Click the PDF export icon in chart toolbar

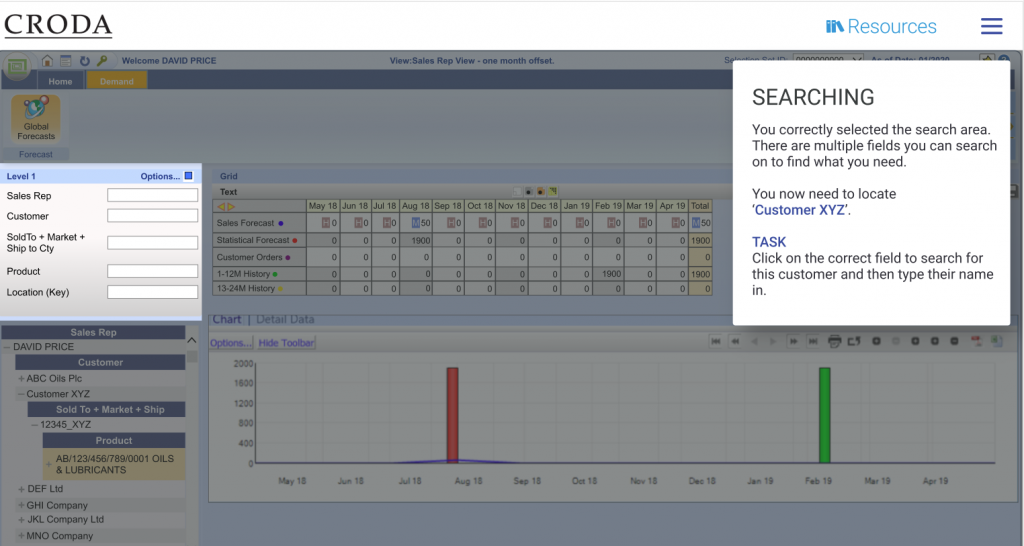pyautogui.click(x=976, y=341)
